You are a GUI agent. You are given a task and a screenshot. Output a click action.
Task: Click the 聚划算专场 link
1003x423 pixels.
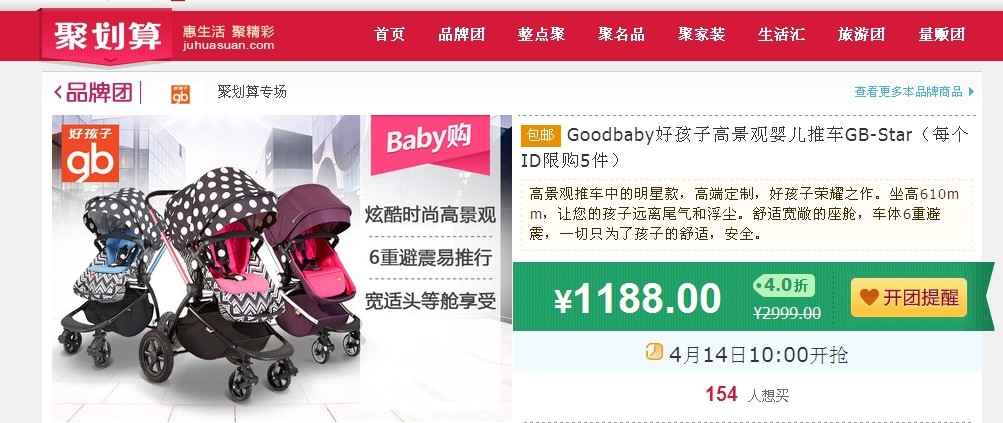pos(252,92)
